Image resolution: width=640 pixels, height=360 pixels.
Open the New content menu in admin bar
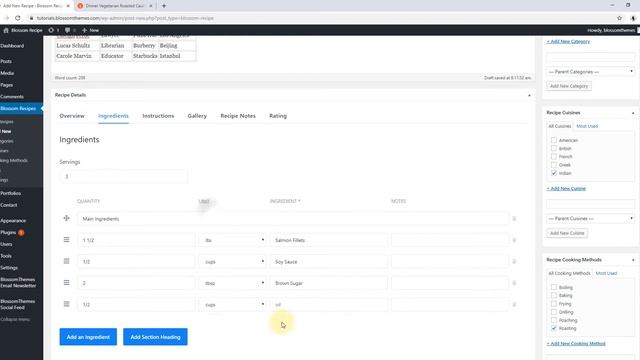pyautogui.click(x=90, y=30)
